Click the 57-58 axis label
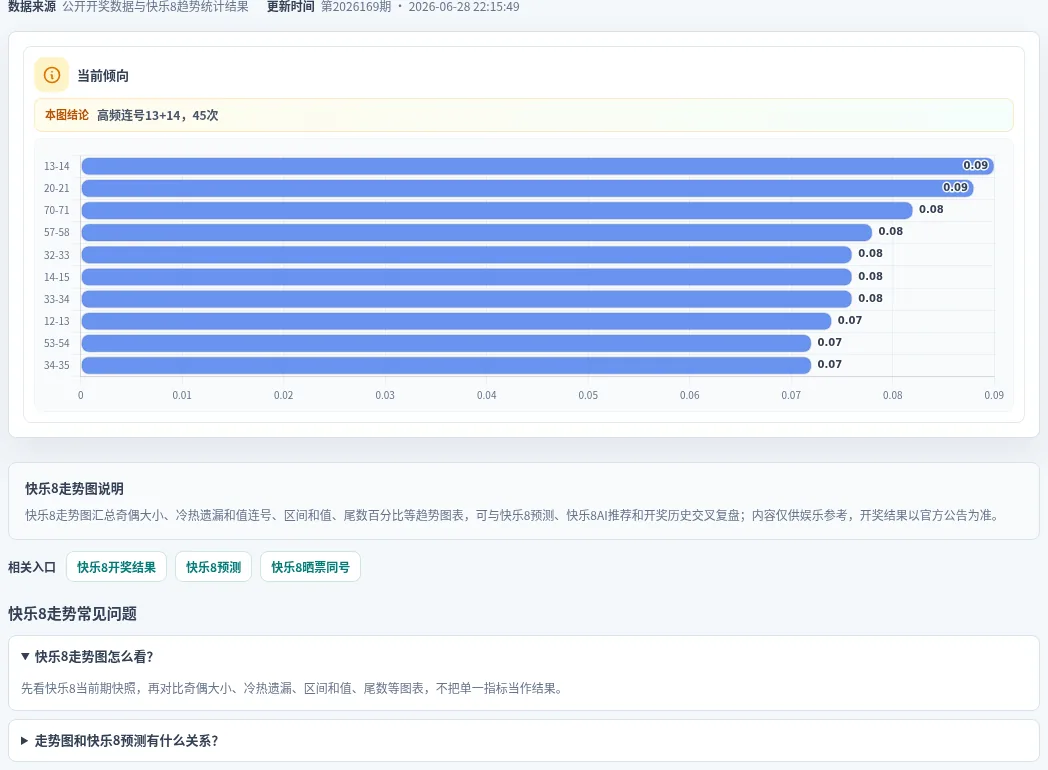This screenshot has height=770, width=1048. pyautogui.click(x=57, y=232)
